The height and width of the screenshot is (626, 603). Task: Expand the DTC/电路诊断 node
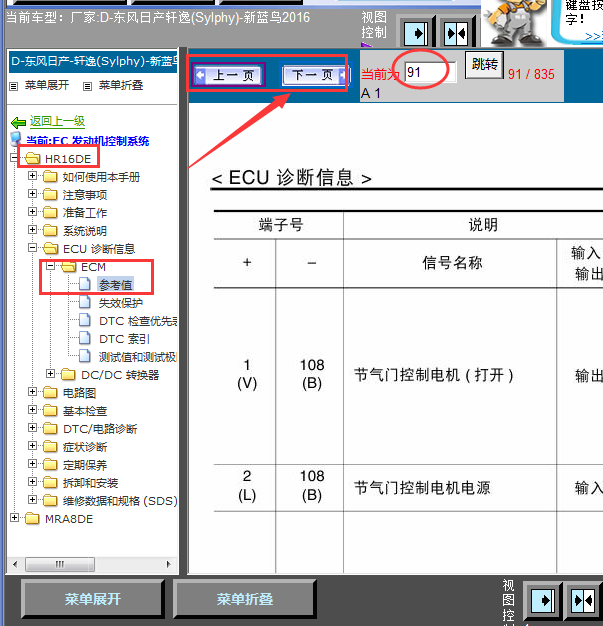[x=32, y=428]
